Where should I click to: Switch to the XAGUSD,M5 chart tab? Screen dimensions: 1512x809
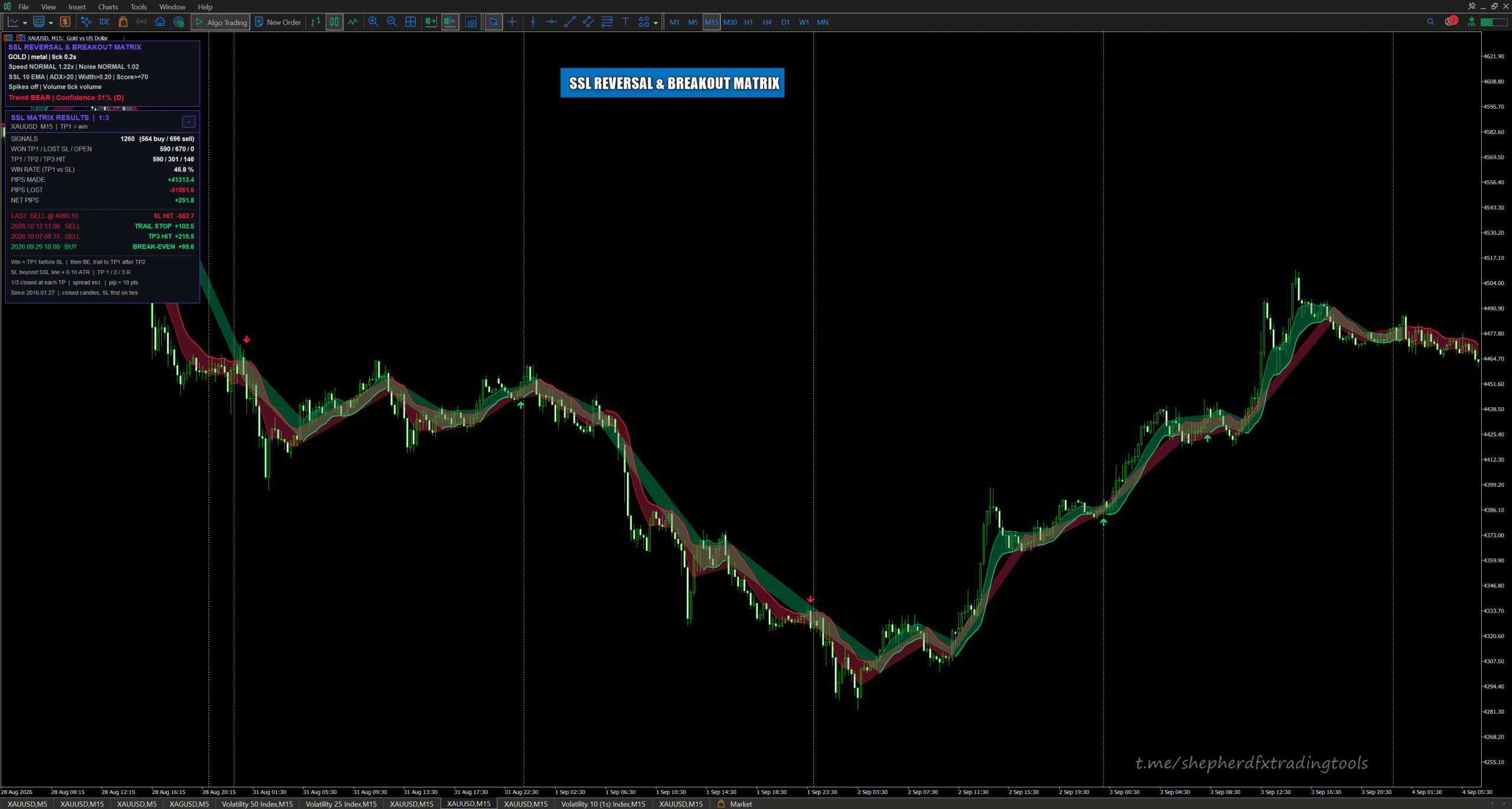pyautogui.click(x=189, y=804)
